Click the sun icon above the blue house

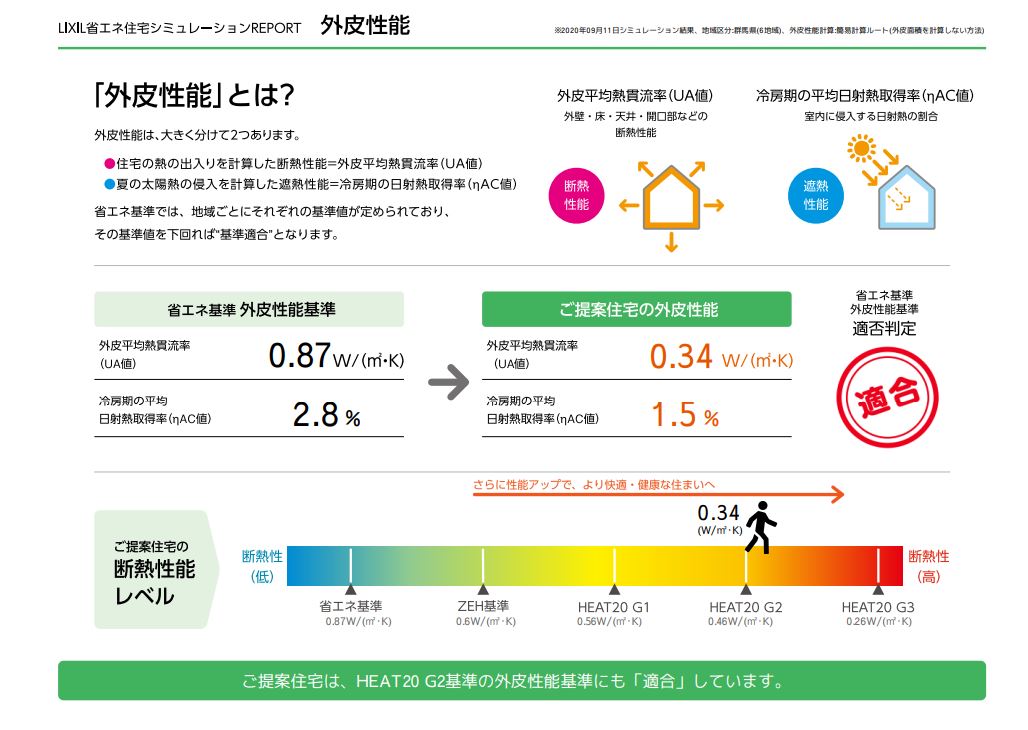point(861,148)
